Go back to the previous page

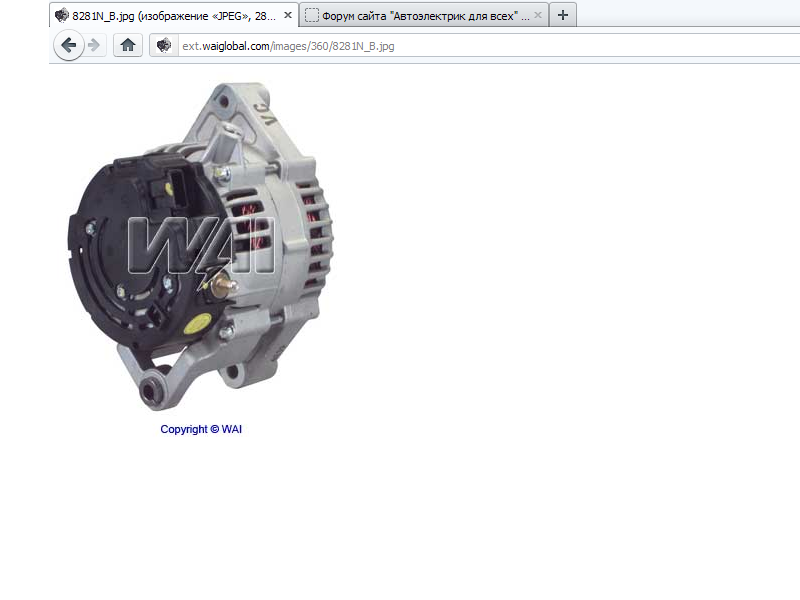(68, 45)
